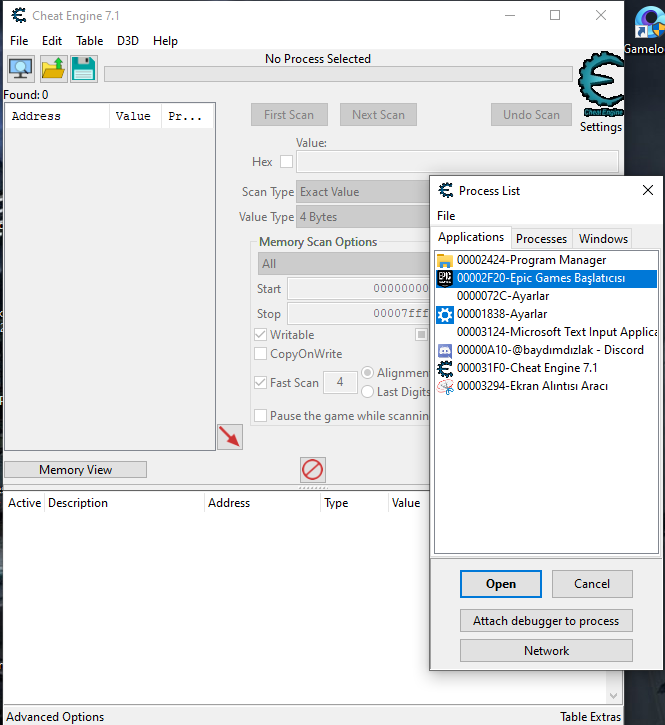
Task: Open the Table menu
Action: coord(90,41)
